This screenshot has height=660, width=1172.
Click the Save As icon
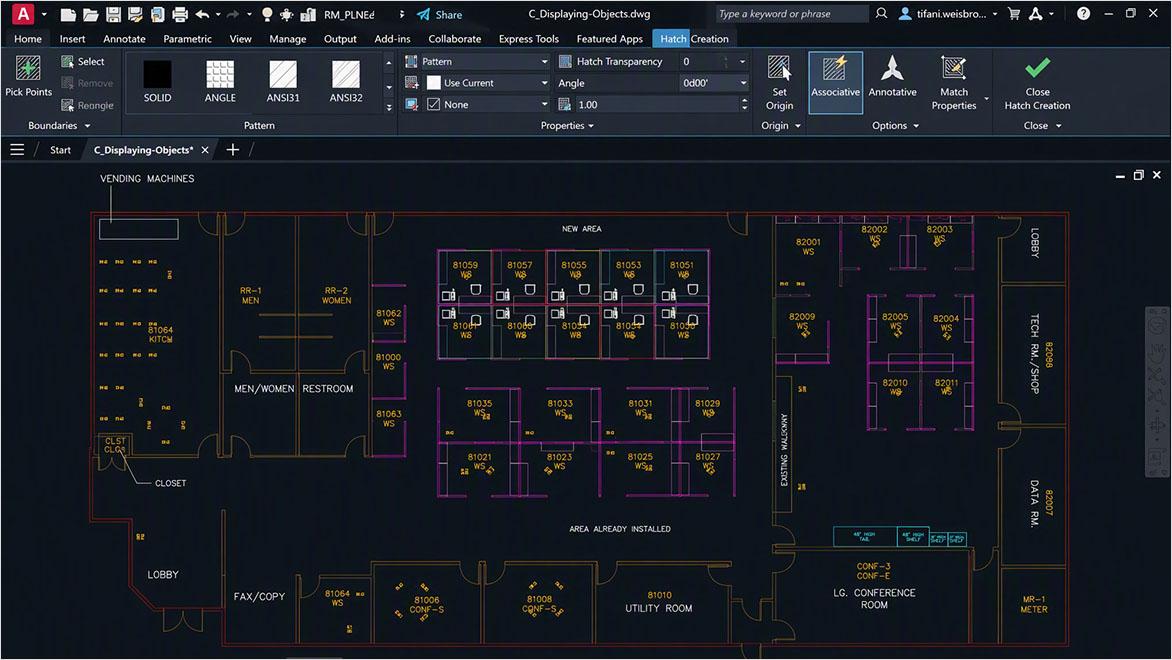pyautogui.click(x=135, y=14)
